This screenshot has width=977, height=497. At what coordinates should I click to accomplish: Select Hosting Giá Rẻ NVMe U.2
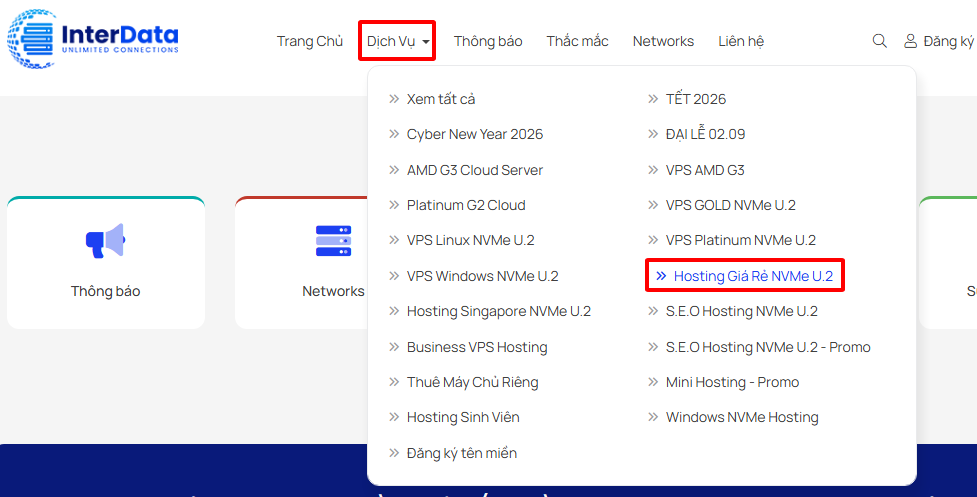point(753,276)
